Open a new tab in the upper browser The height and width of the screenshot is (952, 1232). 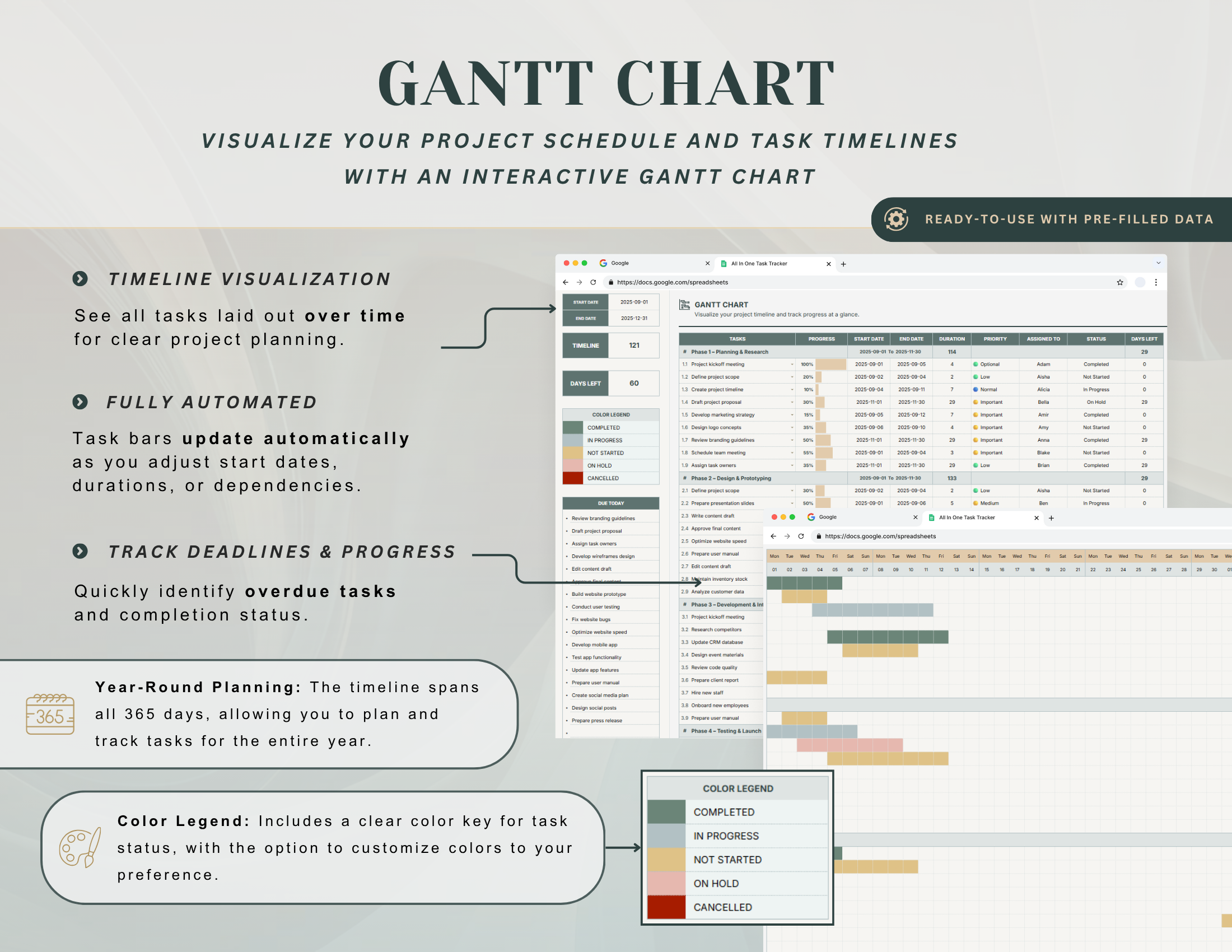pos(843,264)
